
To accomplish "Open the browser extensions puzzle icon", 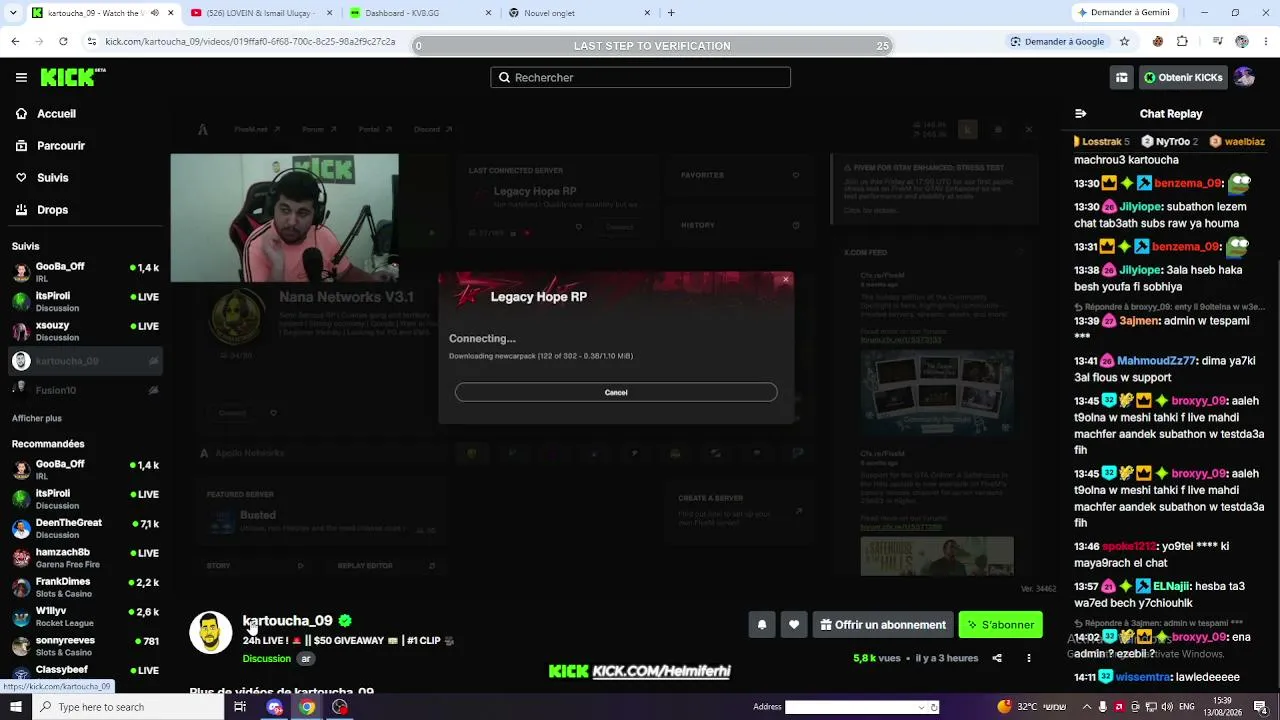I will 1182,42.
